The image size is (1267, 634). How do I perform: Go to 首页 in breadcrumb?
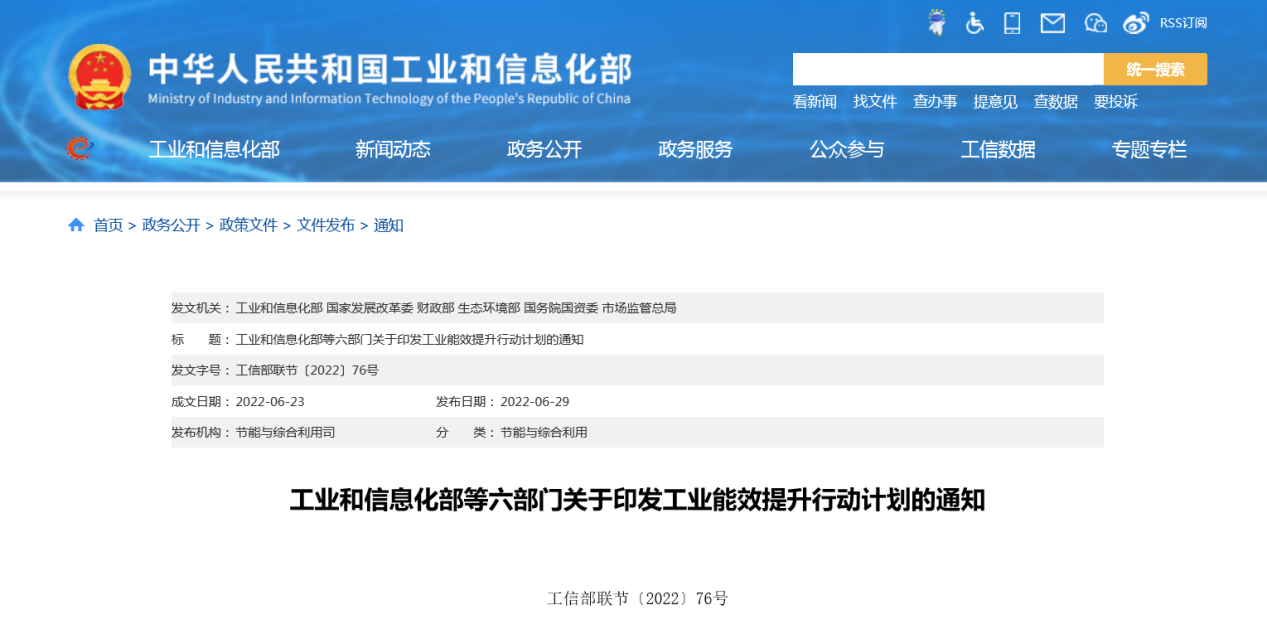(x=108, y=225)
